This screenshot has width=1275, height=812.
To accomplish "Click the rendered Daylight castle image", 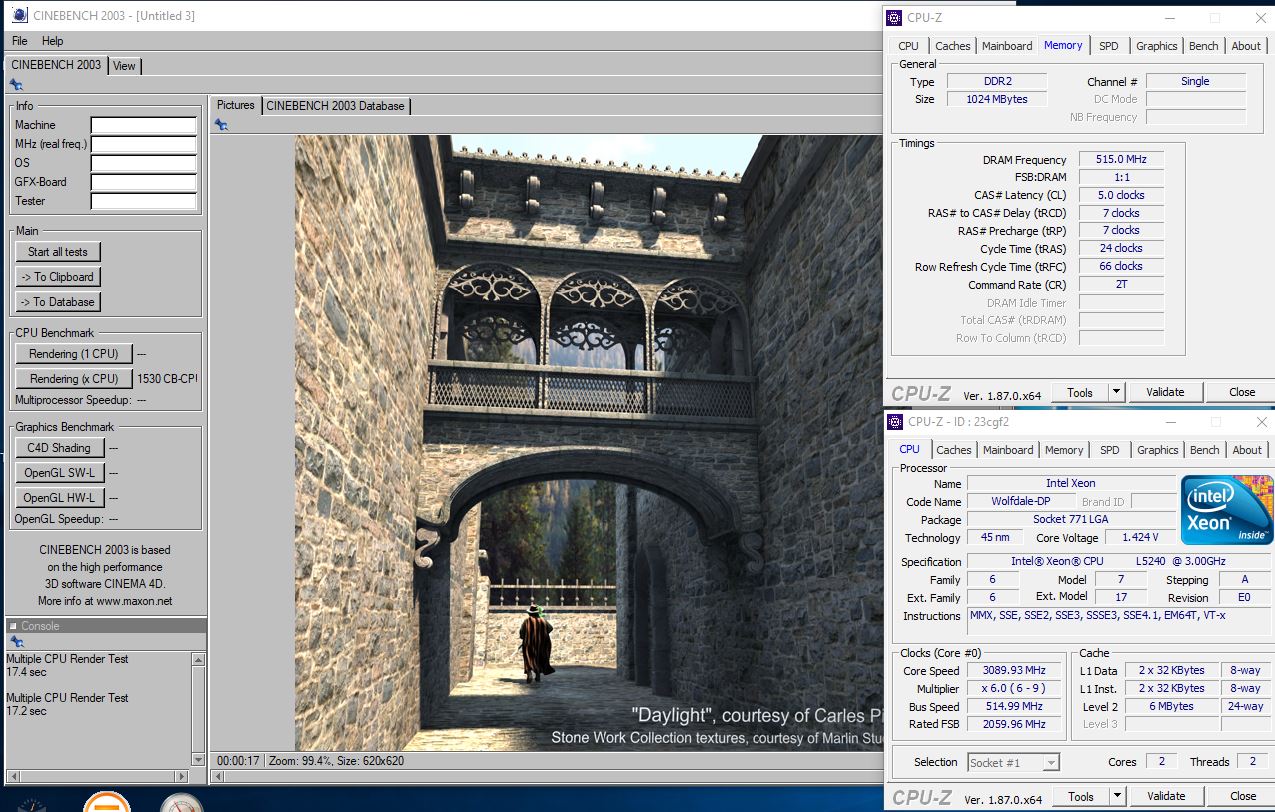I will coord(590,444).
